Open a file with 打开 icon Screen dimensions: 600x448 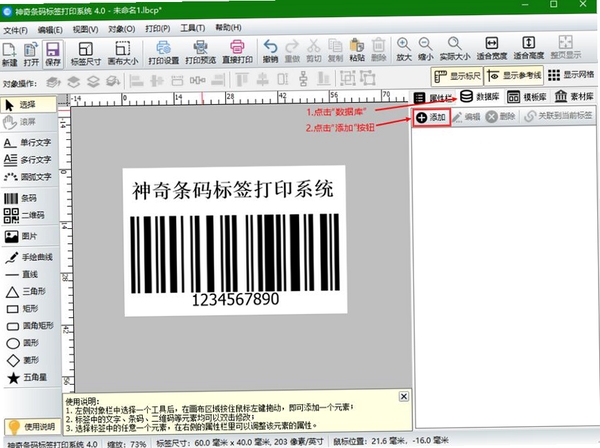click(x=31, y=55)
